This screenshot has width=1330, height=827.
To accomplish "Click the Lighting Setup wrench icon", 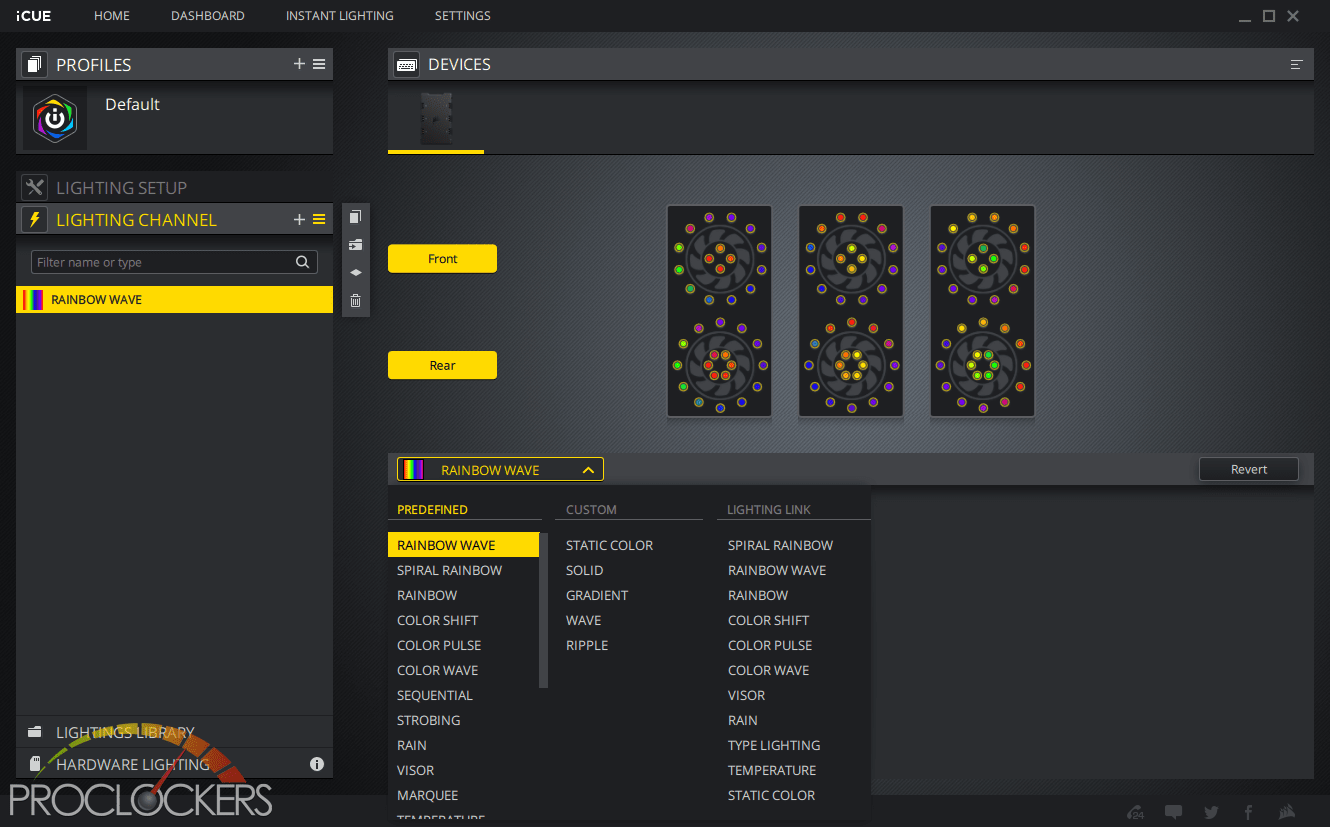I will coord(35,187).
